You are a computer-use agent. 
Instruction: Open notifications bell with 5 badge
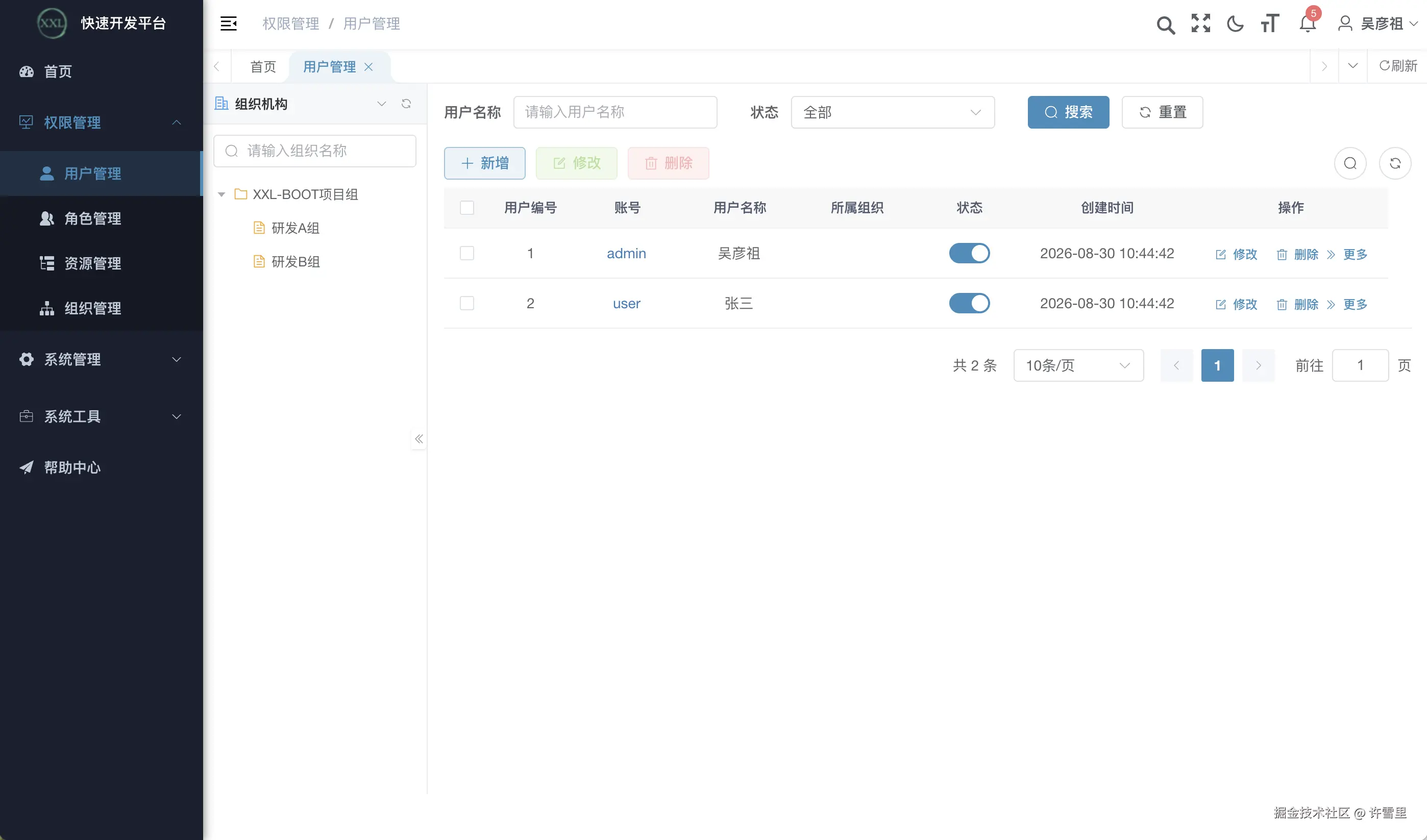(x=1308, y=22)
